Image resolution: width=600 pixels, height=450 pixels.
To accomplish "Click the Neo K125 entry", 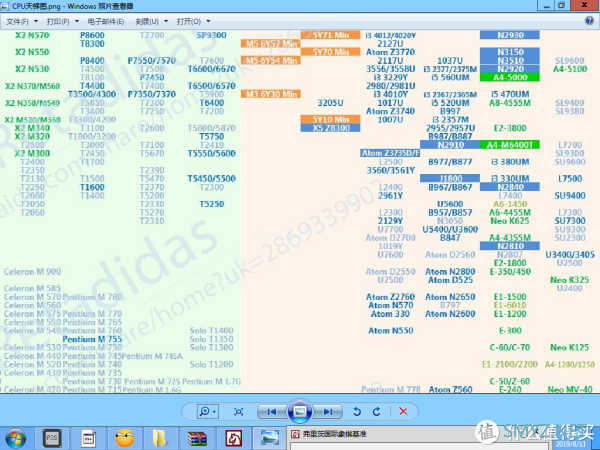I will coord(570,347).
